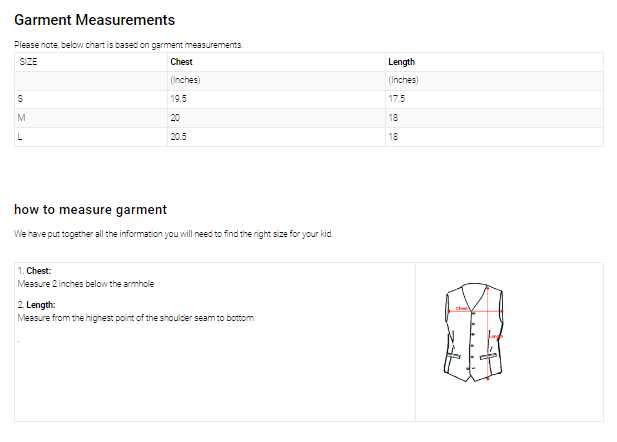Screen dimensions: 617x442
Task: Click the size M row label
Action: point(22,118)
